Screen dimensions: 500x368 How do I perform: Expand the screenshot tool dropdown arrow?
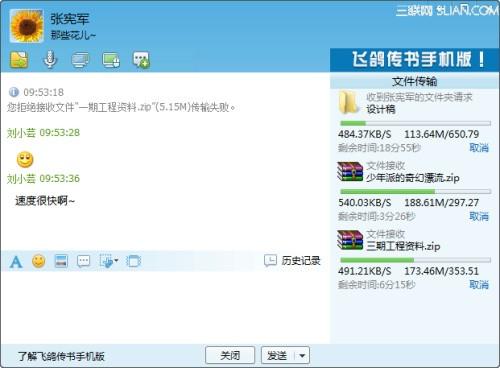[x=116, y=260]
